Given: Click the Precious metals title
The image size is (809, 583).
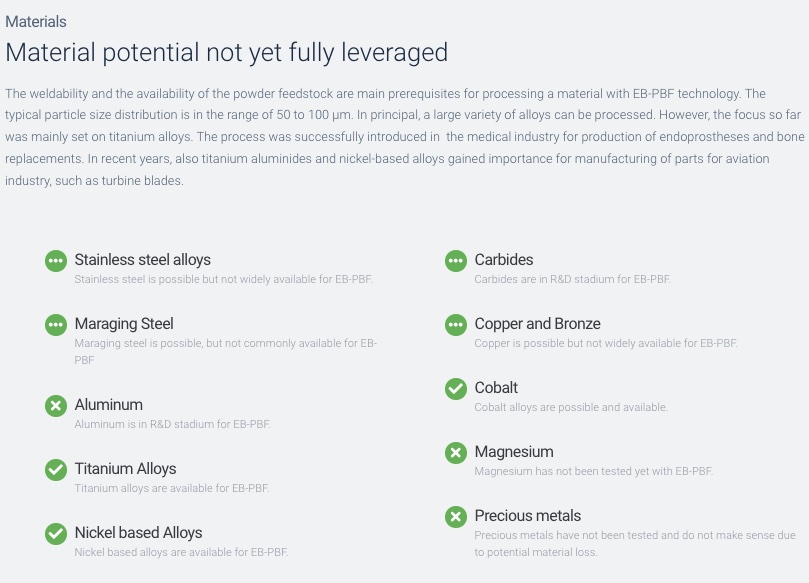Looking at the screenshot, I should coord(527,515).
